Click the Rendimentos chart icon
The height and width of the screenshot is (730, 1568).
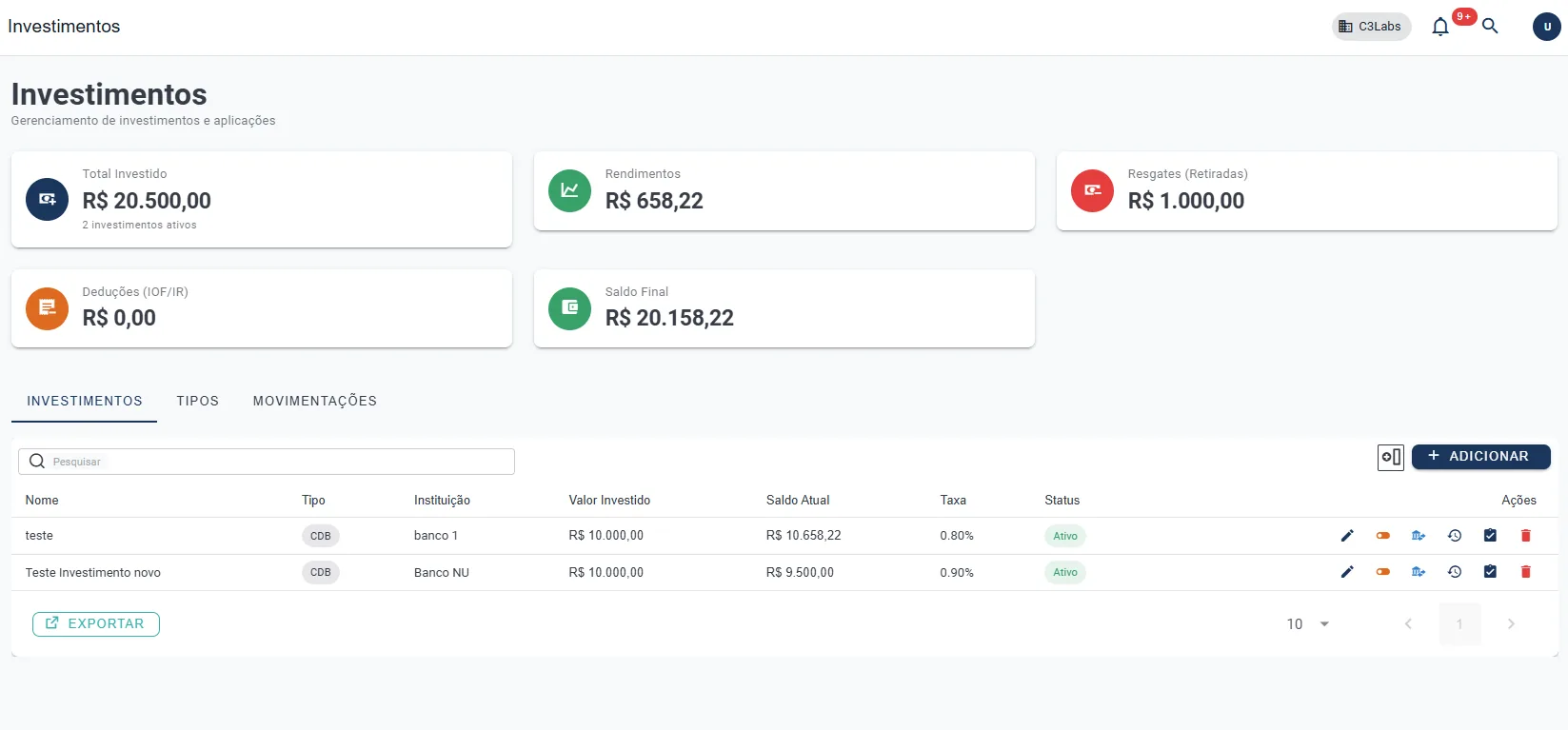pos(569,191)
